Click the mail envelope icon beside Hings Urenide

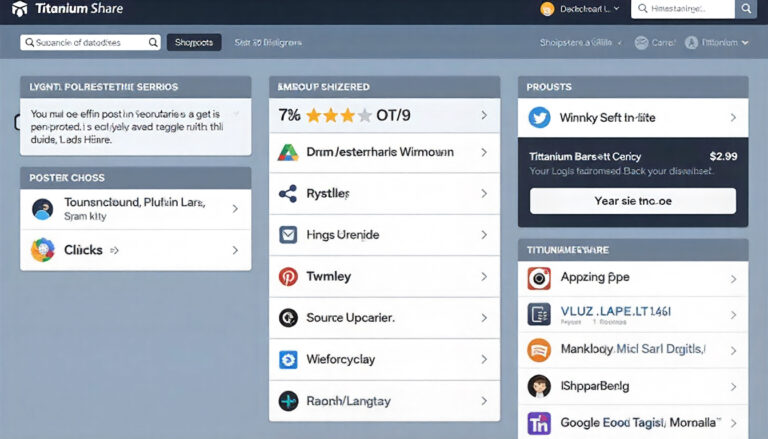click(x=288, y=235)
